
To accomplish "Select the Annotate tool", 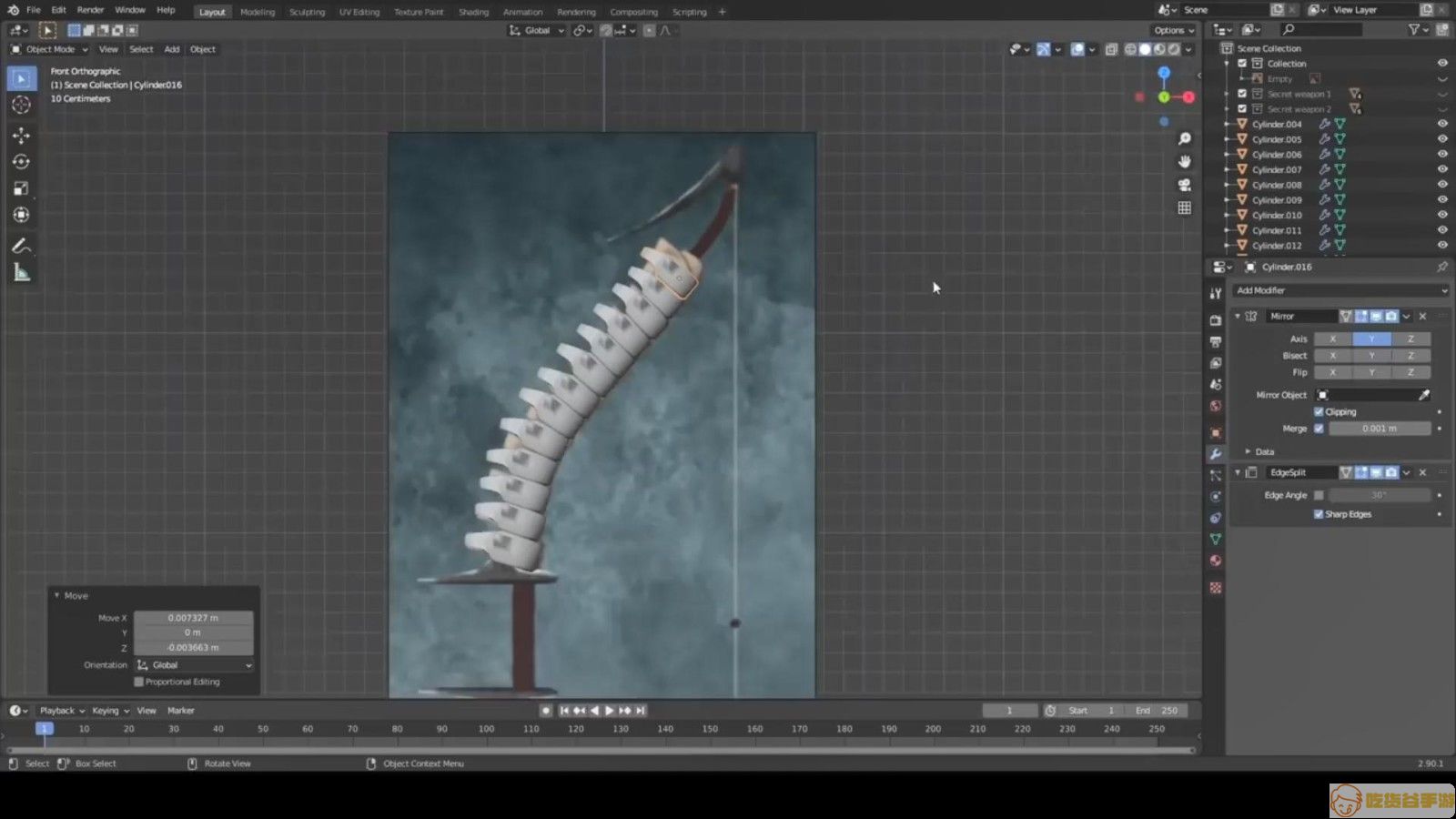I will point(21,246).
